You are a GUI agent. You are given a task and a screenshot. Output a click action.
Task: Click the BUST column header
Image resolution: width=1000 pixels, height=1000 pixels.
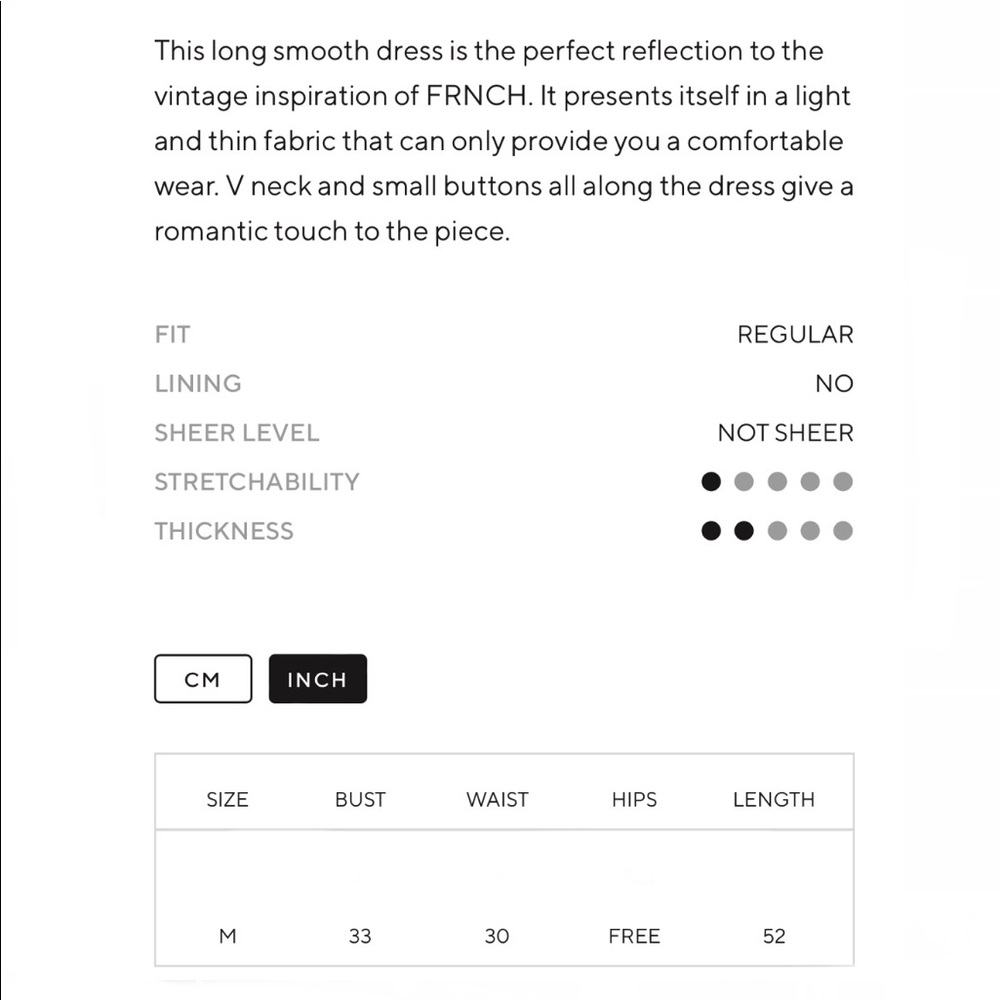(360, 799)
